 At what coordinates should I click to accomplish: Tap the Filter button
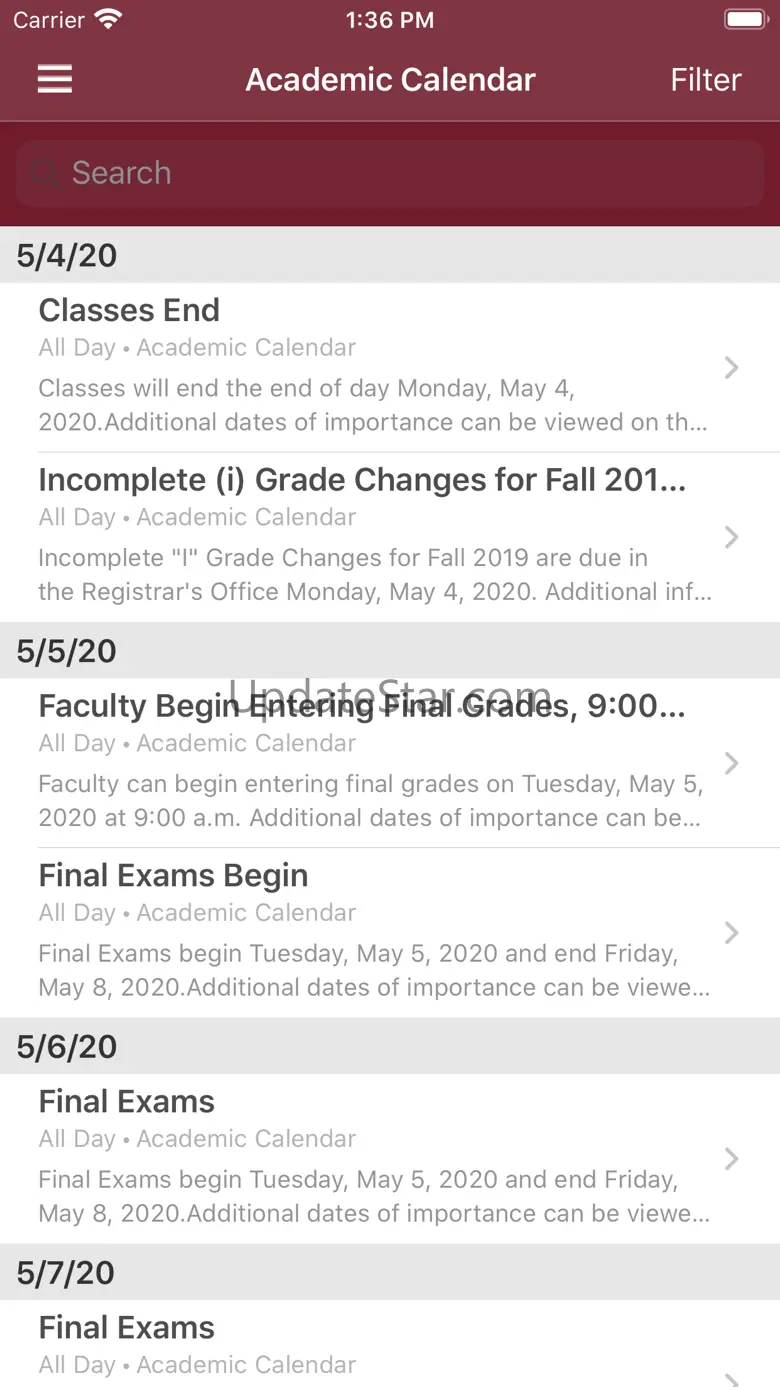(x=705, y=80)
